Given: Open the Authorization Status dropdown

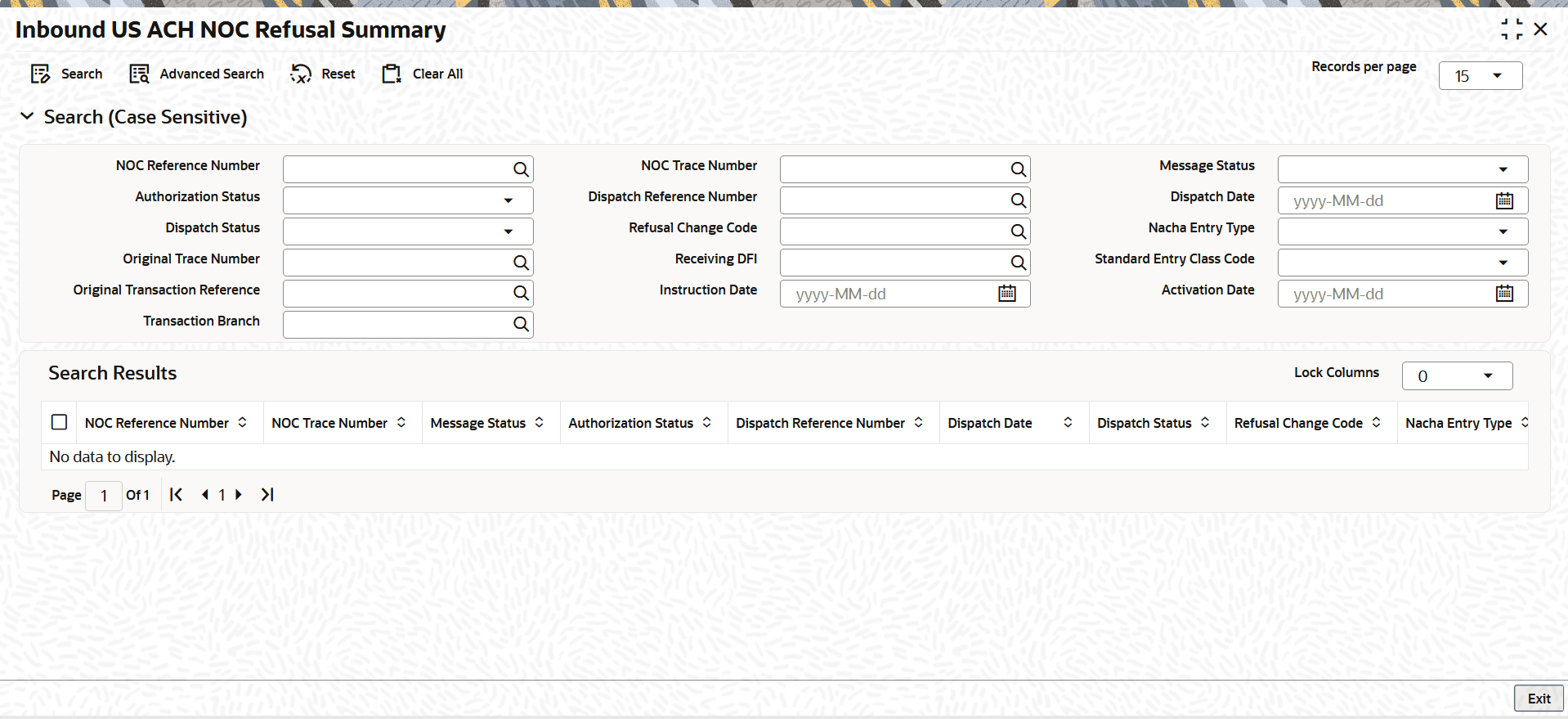Looking at the screenshot, I should 408,200.
